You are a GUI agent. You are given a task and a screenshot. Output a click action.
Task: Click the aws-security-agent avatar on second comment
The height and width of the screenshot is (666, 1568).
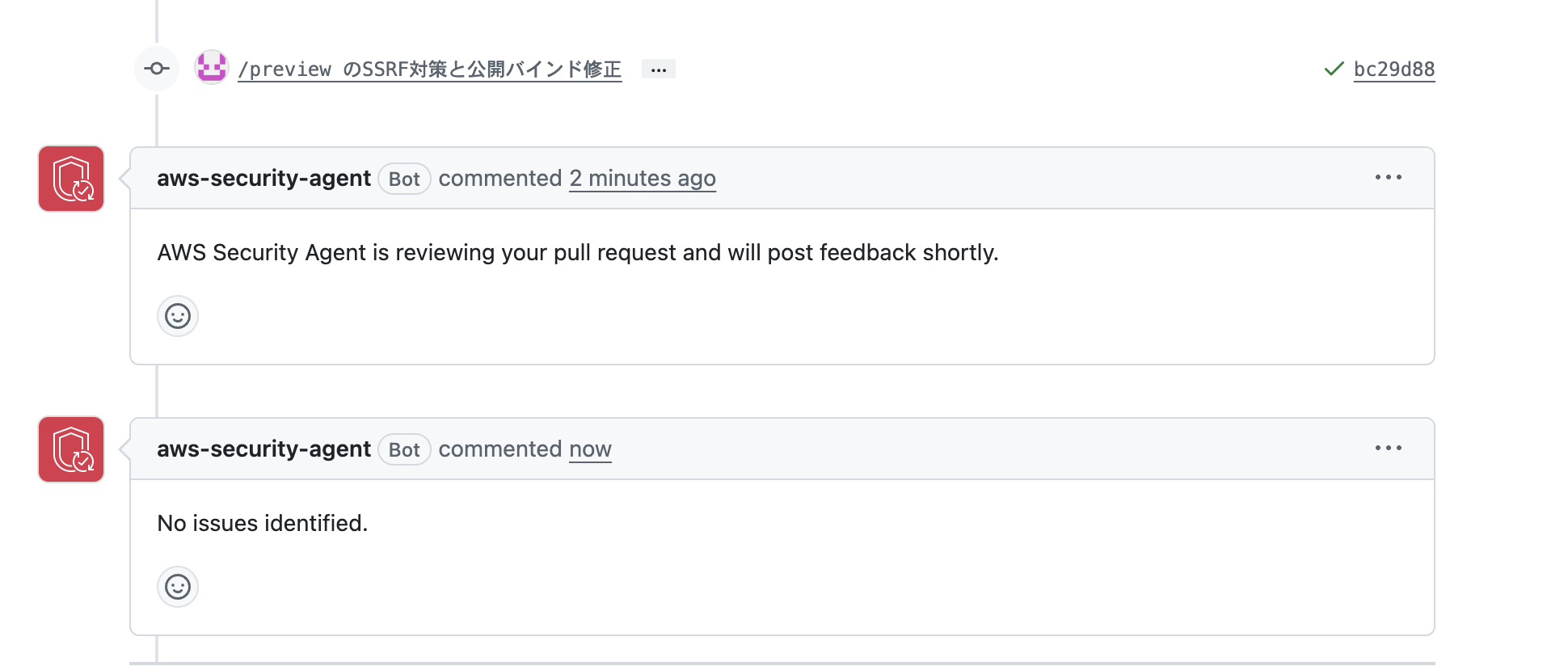(70, 449)
